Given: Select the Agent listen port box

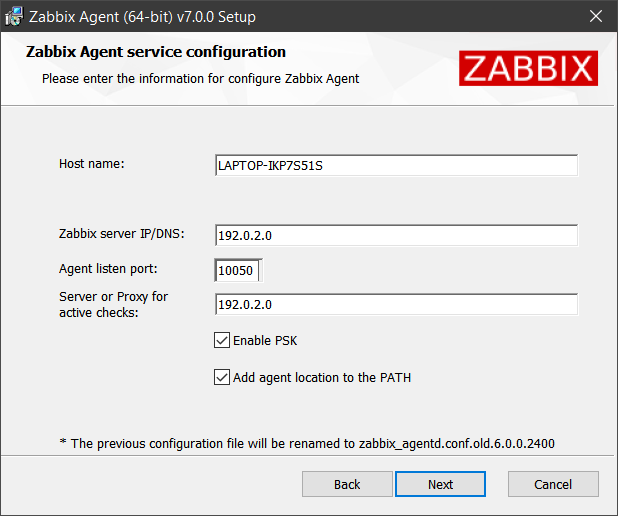Looking at the screenshot, I should point(238,270).
